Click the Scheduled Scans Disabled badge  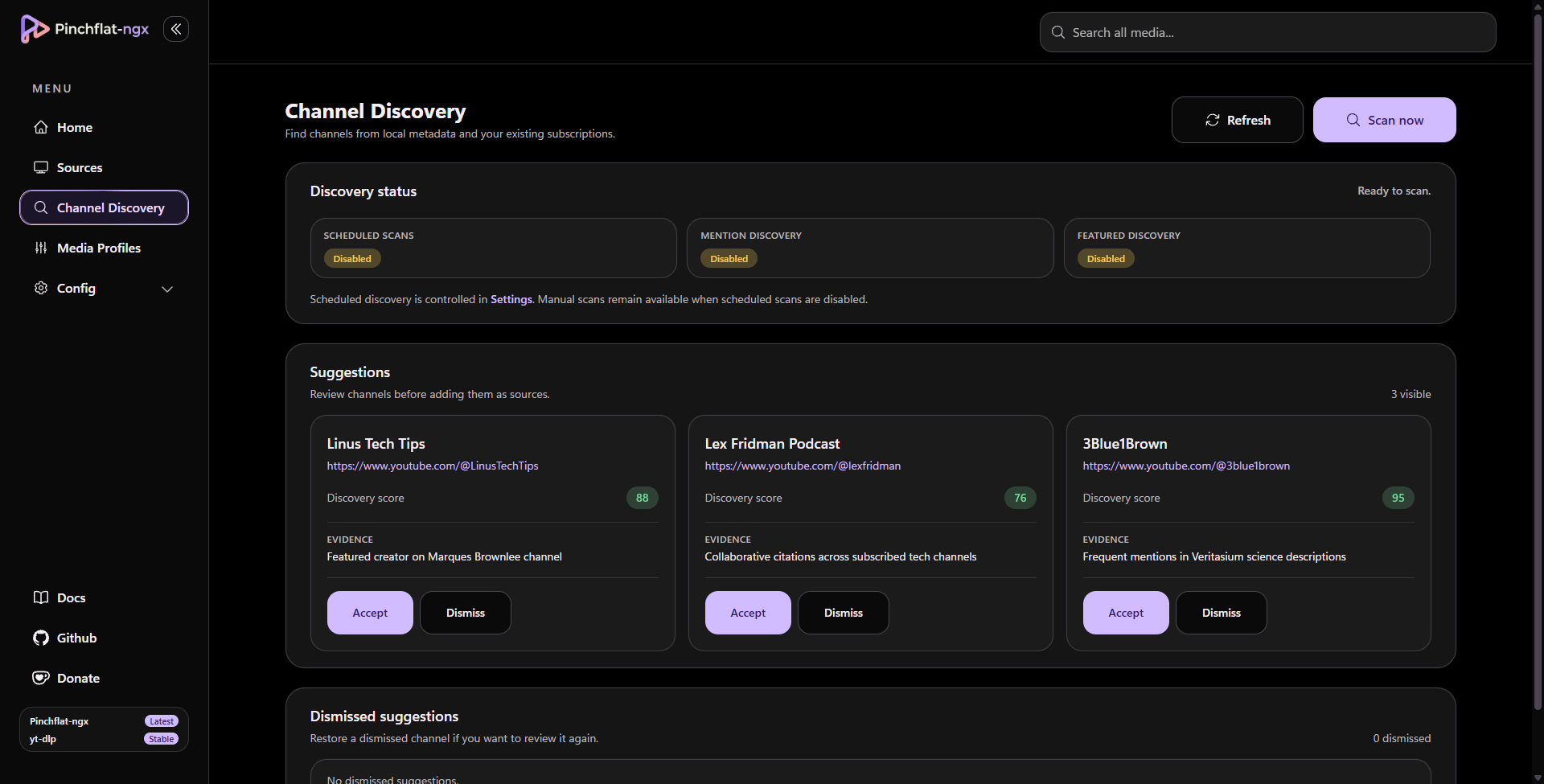(x=352, y=259)
